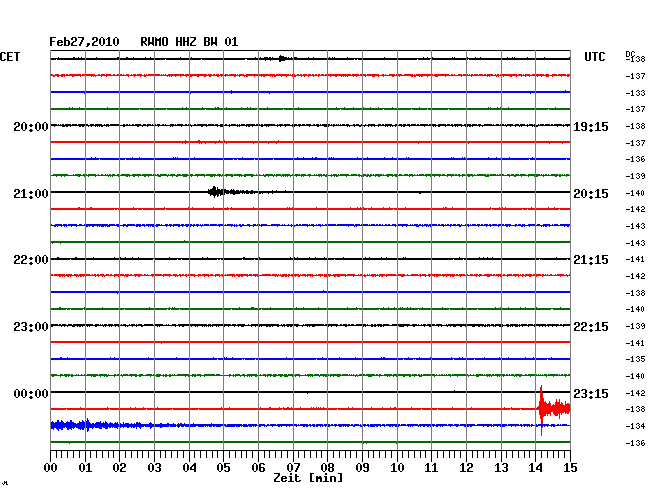Click minute tick label 01 on time axis
The image size is (650, 494).
point(85,468)
